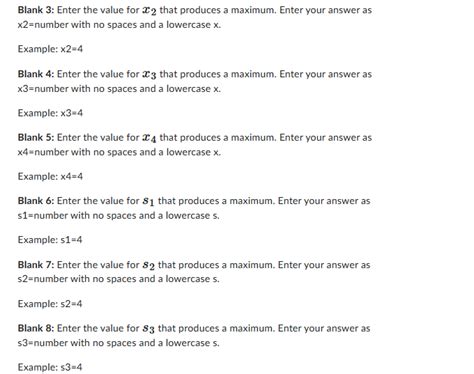This screenshot has height=374, width=474.
Task: Click the x3 math symbol in Blank 4
Action: (x=149, y=75)
